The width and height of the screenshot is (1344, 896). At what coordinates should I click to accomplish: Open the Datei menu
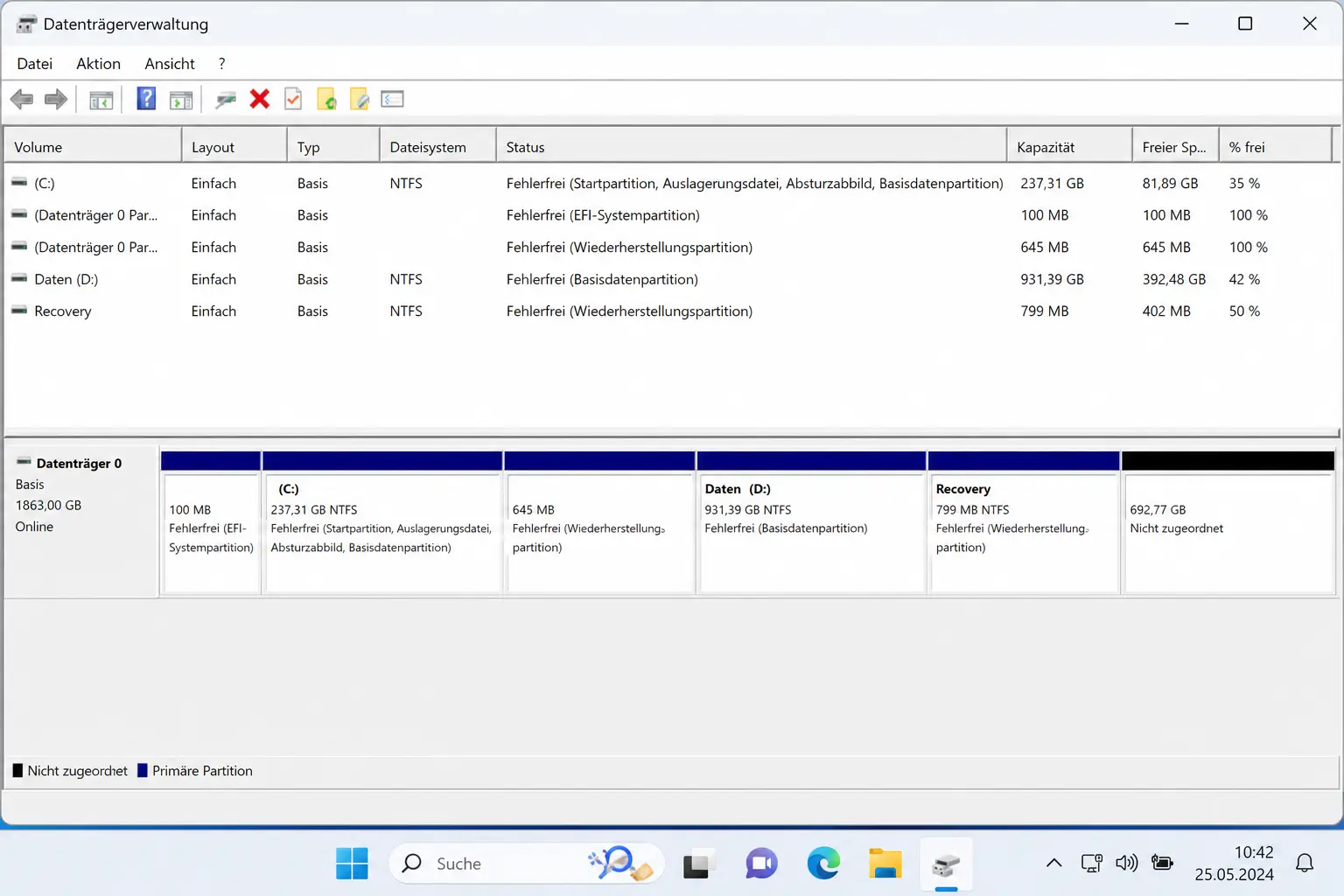coord(34,63)
